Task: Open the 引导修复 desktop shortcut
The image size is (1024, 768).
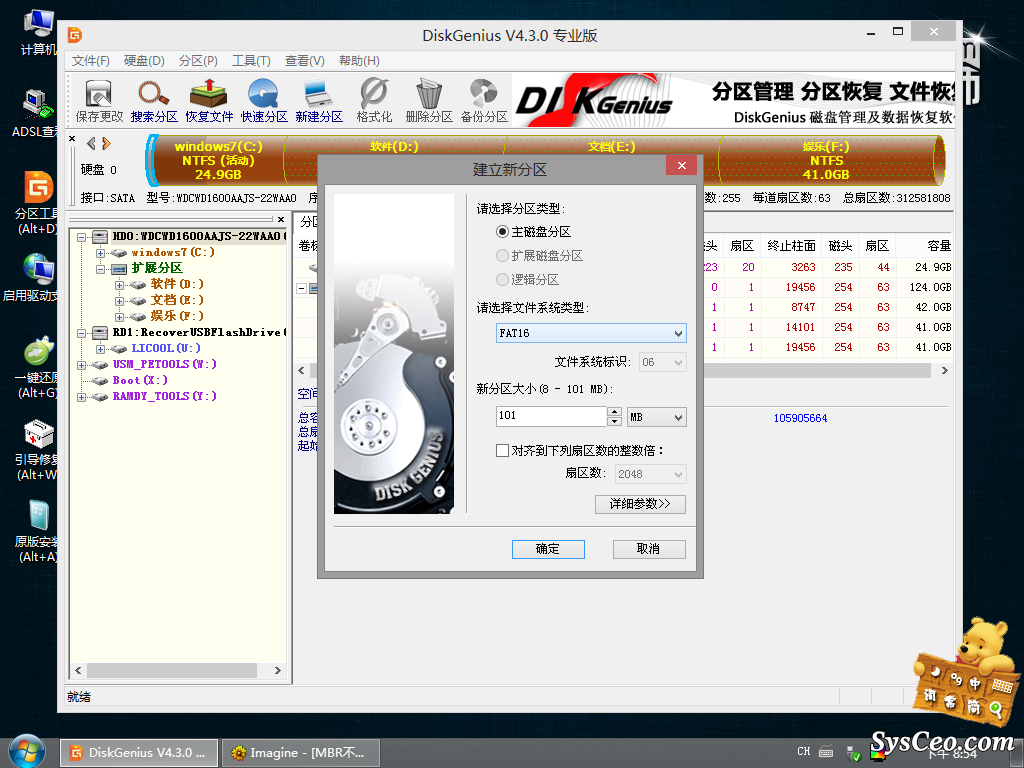Action: [37, 450]
